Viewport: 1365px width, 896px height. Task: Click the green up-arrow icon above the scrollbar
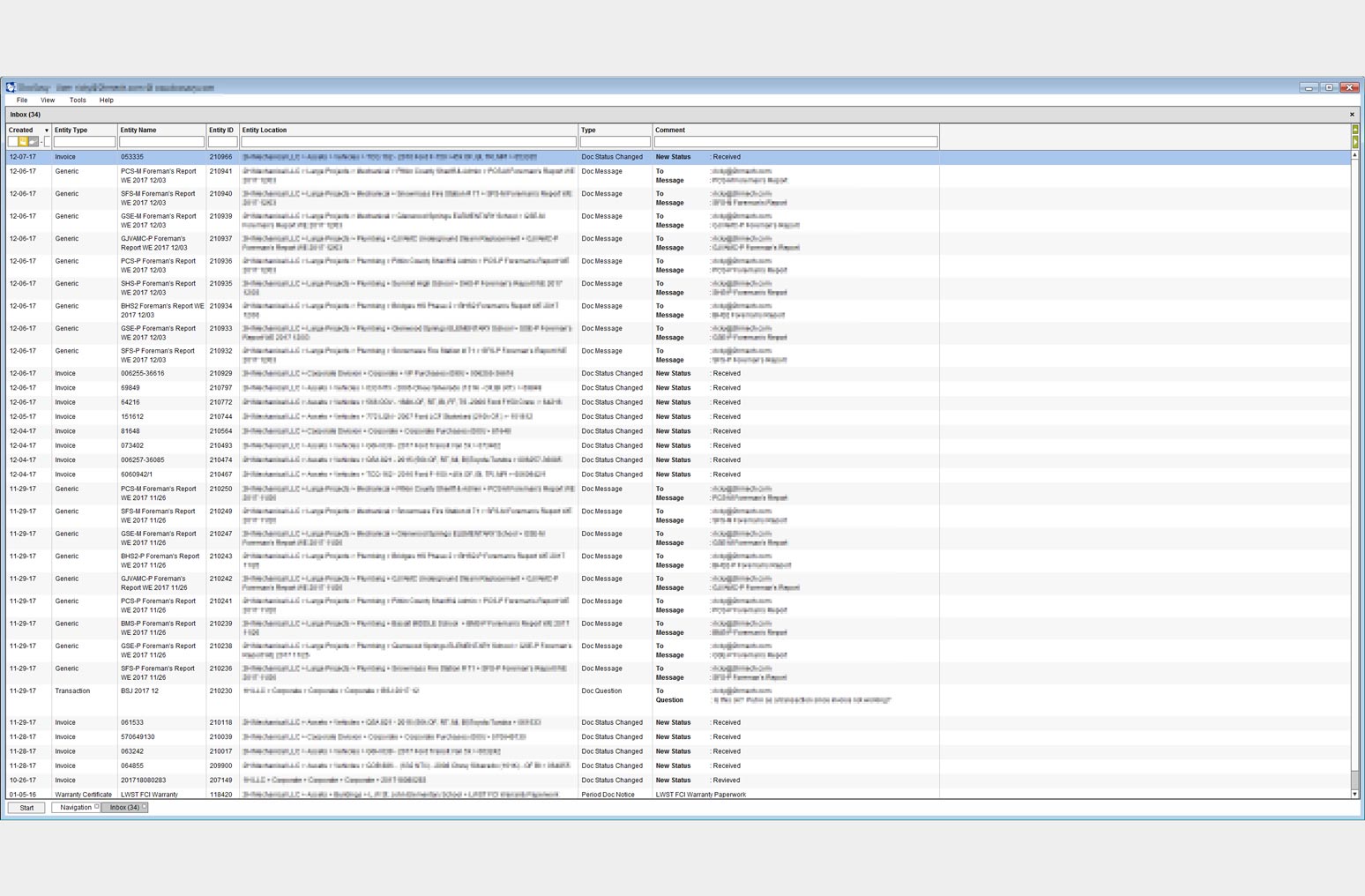click(1355, 130)
